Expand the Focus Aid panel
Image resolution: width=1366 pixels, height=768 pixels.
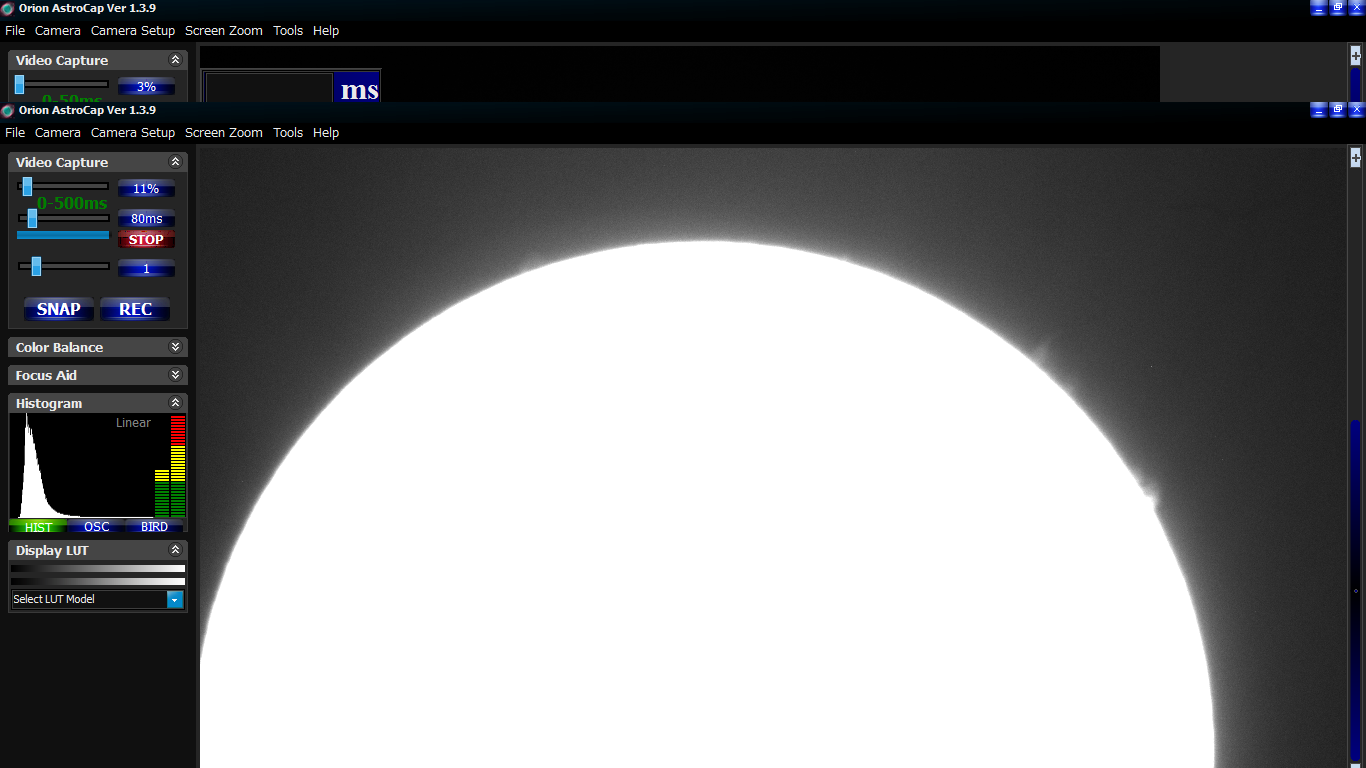point(175,375)
